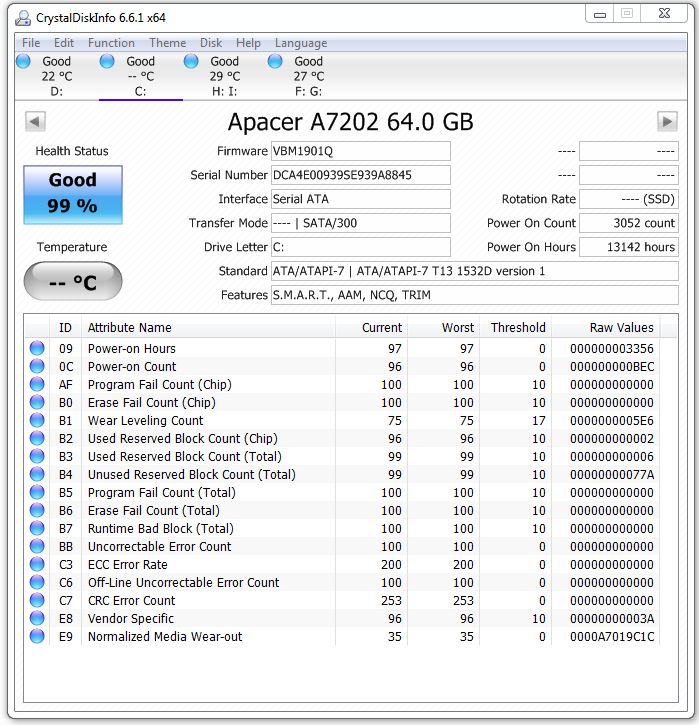Image resolution: width=699 pixels, height=725 pixels.
Task: Select the D: disk status orb
Action: click(23, 61)
